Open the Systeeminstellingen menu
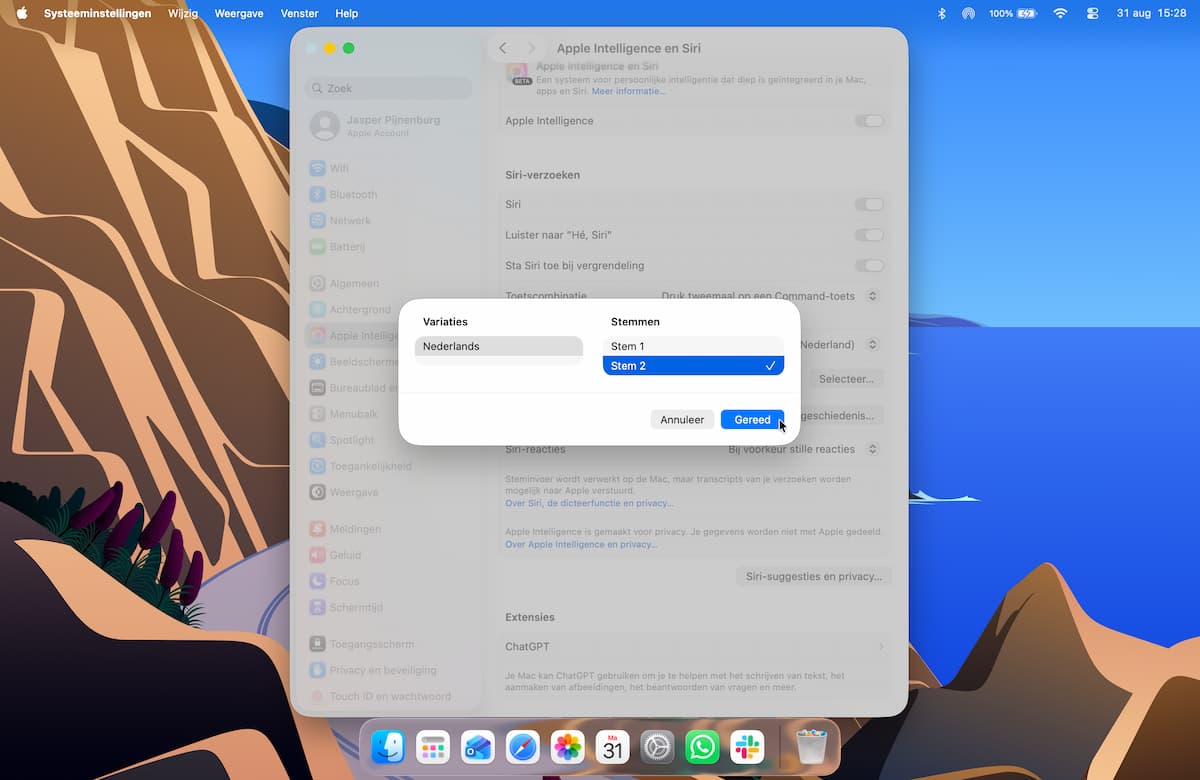The image size is (1200, 780). pos(98,13)
